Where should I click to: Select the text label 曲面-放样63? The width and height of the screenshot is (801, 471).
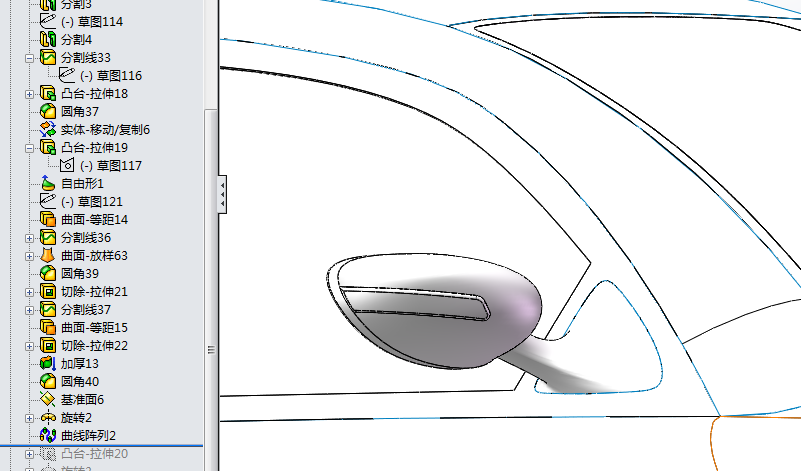(x=95, y=255)
